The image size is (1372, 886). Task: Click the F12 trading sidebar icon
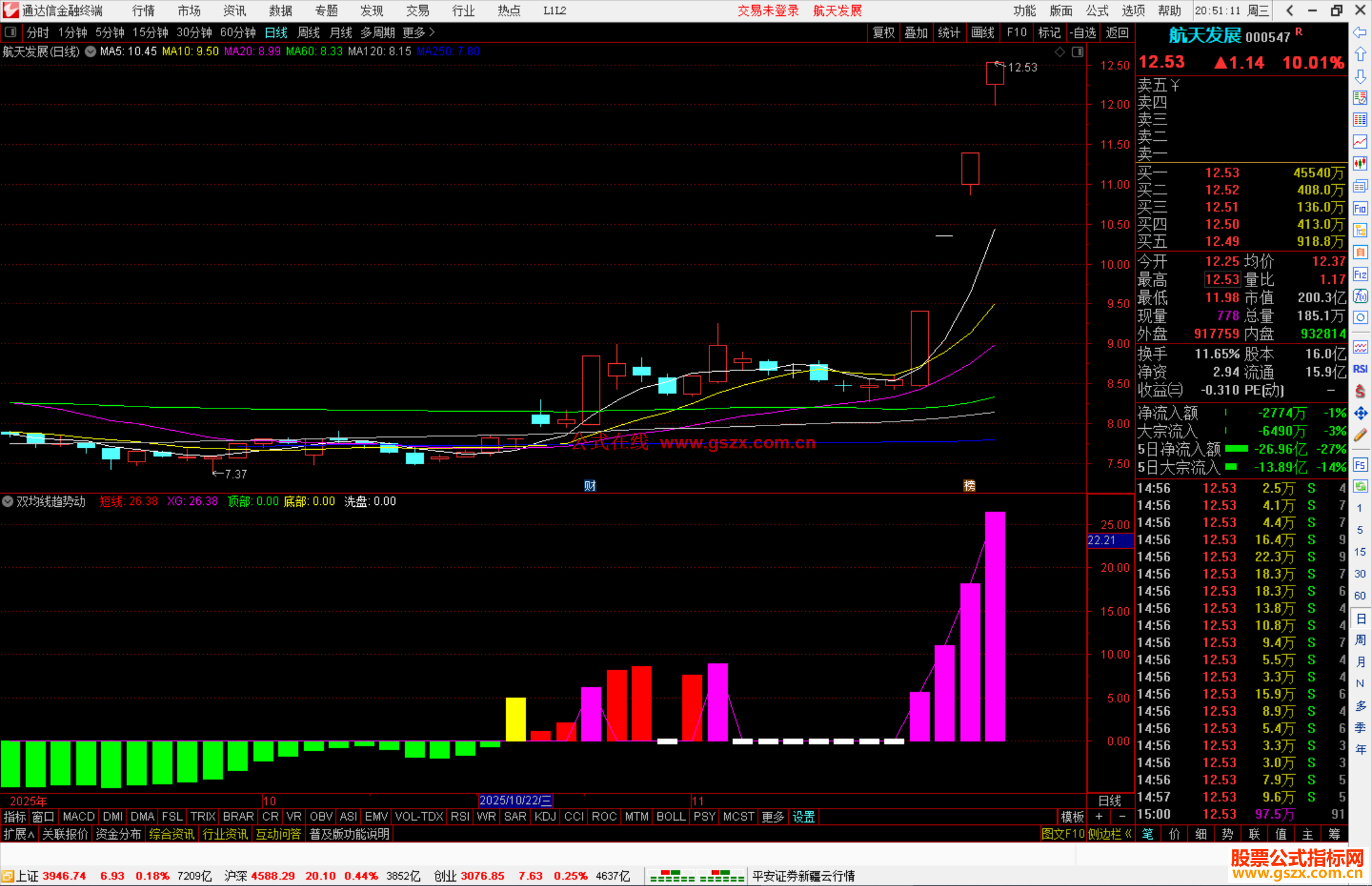(x=1360, y=274)
